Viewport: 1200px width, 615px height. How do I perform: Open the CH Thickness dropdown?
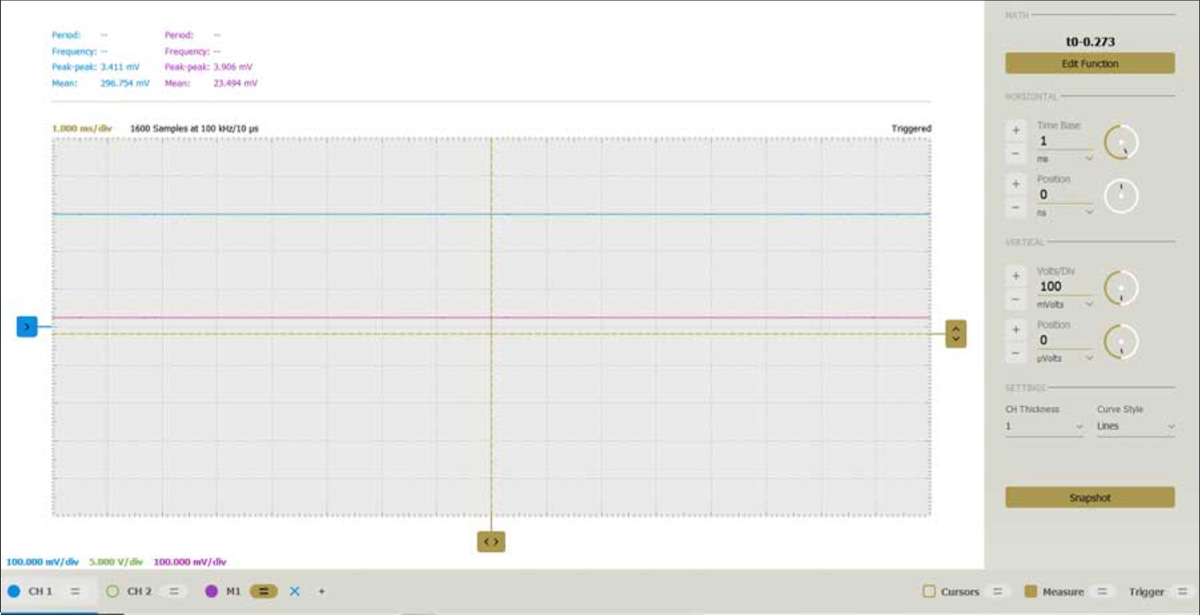coord(1044,427)
